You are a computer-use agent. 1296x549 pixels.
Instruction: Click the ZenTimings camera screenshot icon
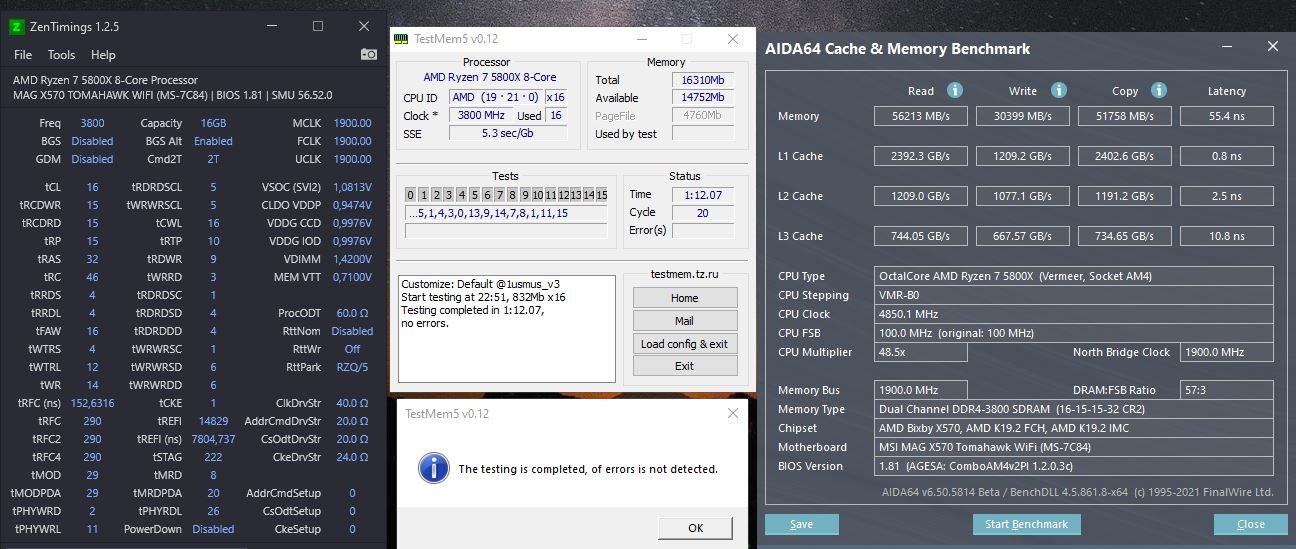coord(369,54)
